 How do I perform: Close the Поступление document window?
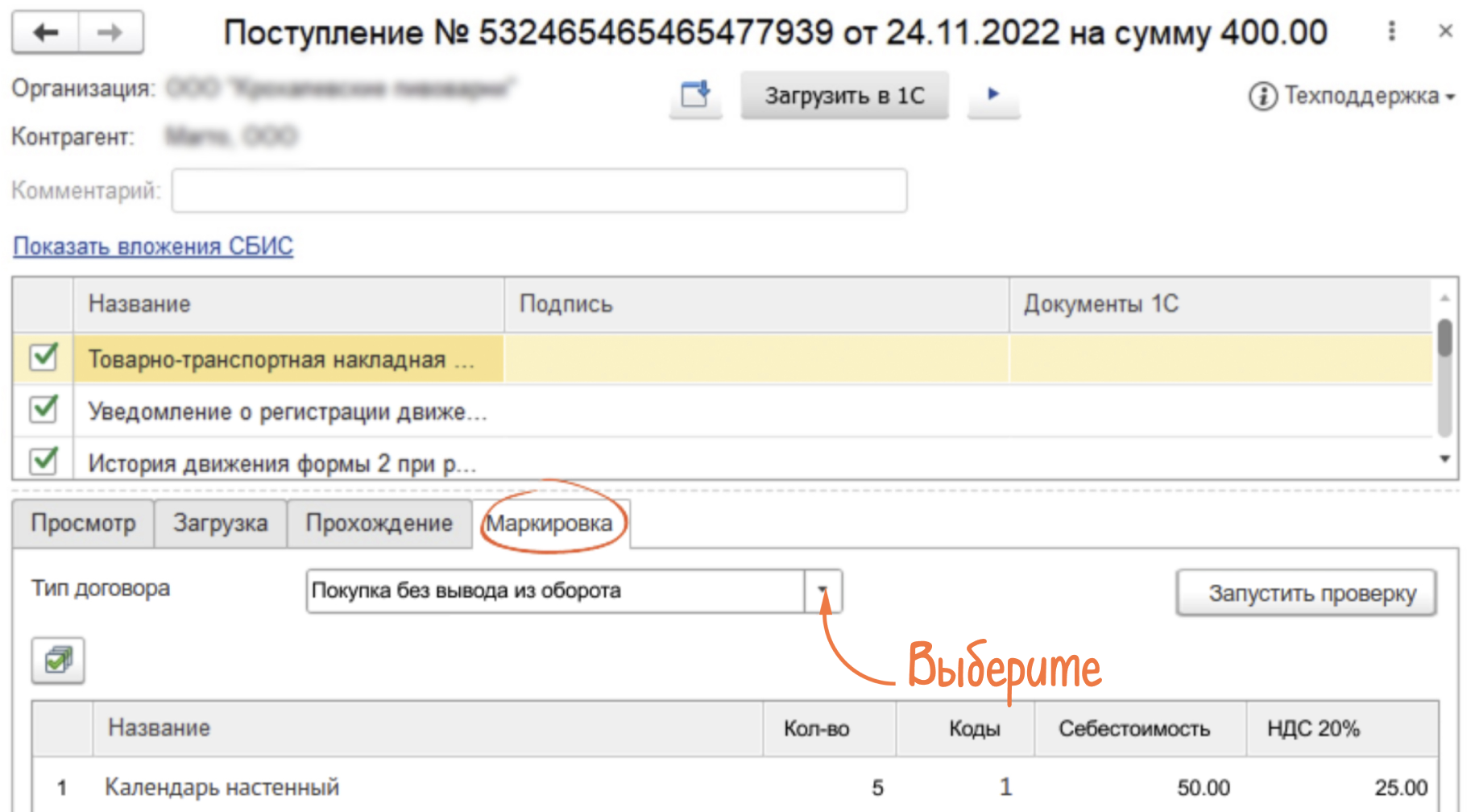pyautogui.click(x=1445, y=31)
